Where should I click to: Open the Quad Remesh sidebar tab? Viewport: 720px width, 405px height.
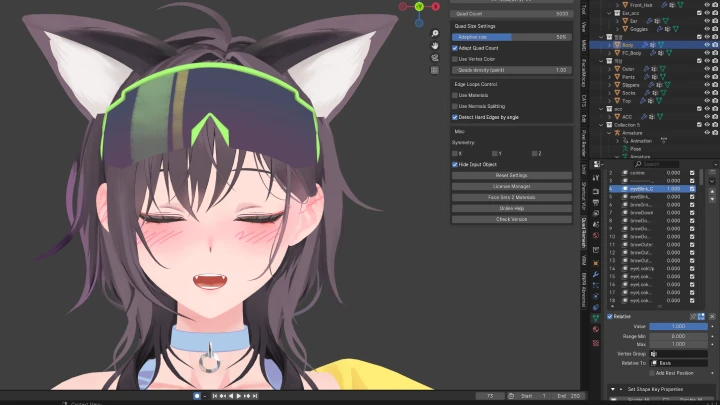click(x=584, y=233)
